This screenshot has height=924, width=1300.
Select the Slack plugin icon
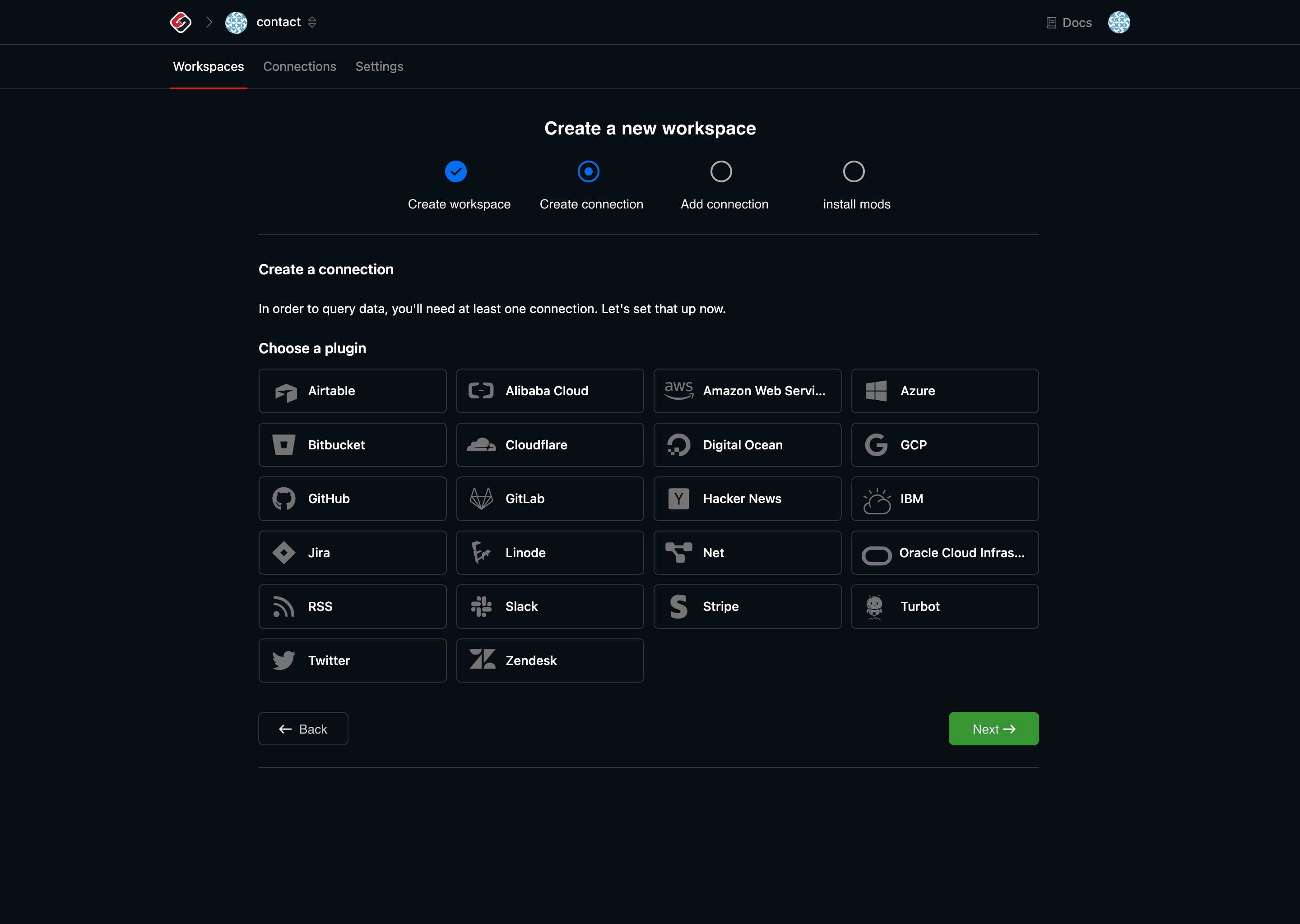tap(481, 606)
